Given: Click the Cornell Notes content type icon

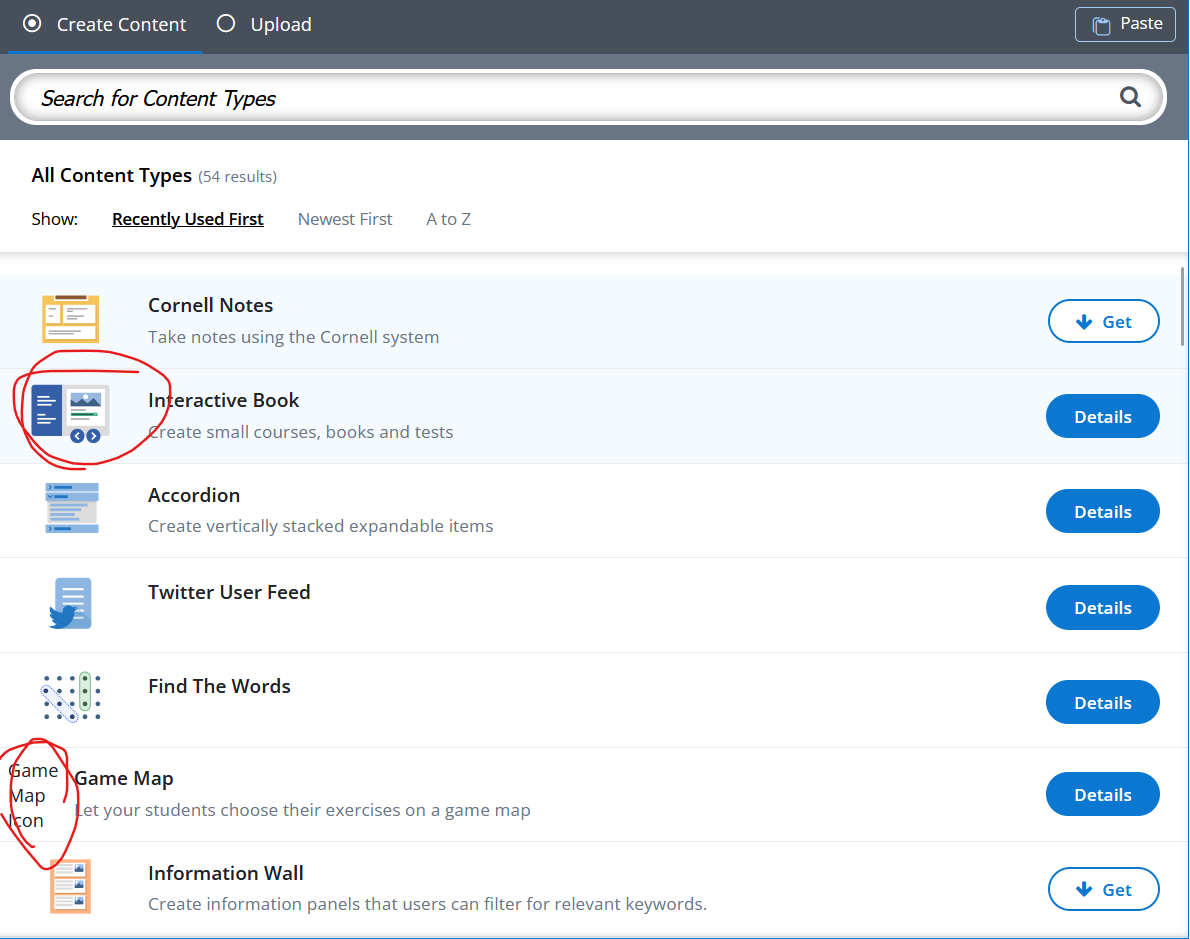Looking at the screenshot, I should tap(70, 319).
